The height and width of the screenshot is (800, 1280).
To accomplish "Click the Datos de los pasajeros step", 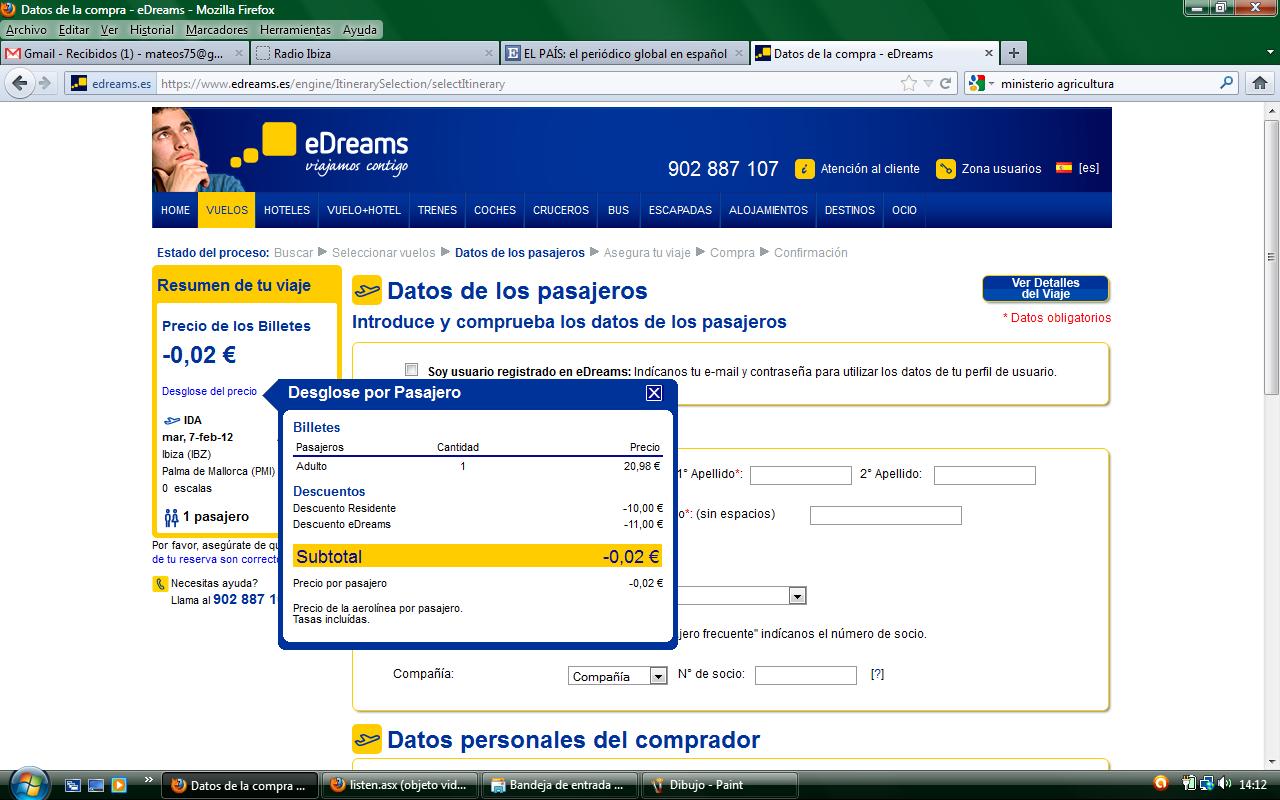I will [x=519, y=253].
